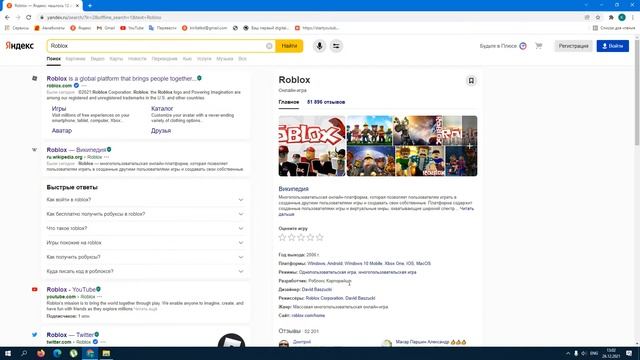Click the Chrome taskbar icon
The image size is (640, 360).
(x=90, y=353)
